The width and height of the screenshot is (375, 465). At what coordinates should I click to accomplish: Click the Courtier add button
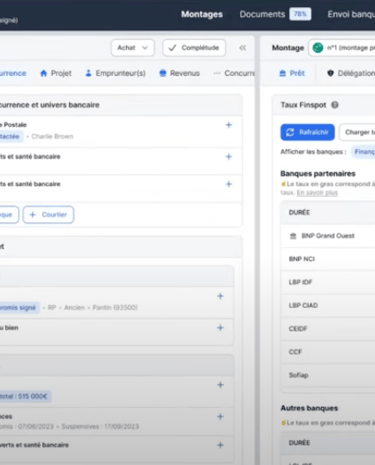48,215
